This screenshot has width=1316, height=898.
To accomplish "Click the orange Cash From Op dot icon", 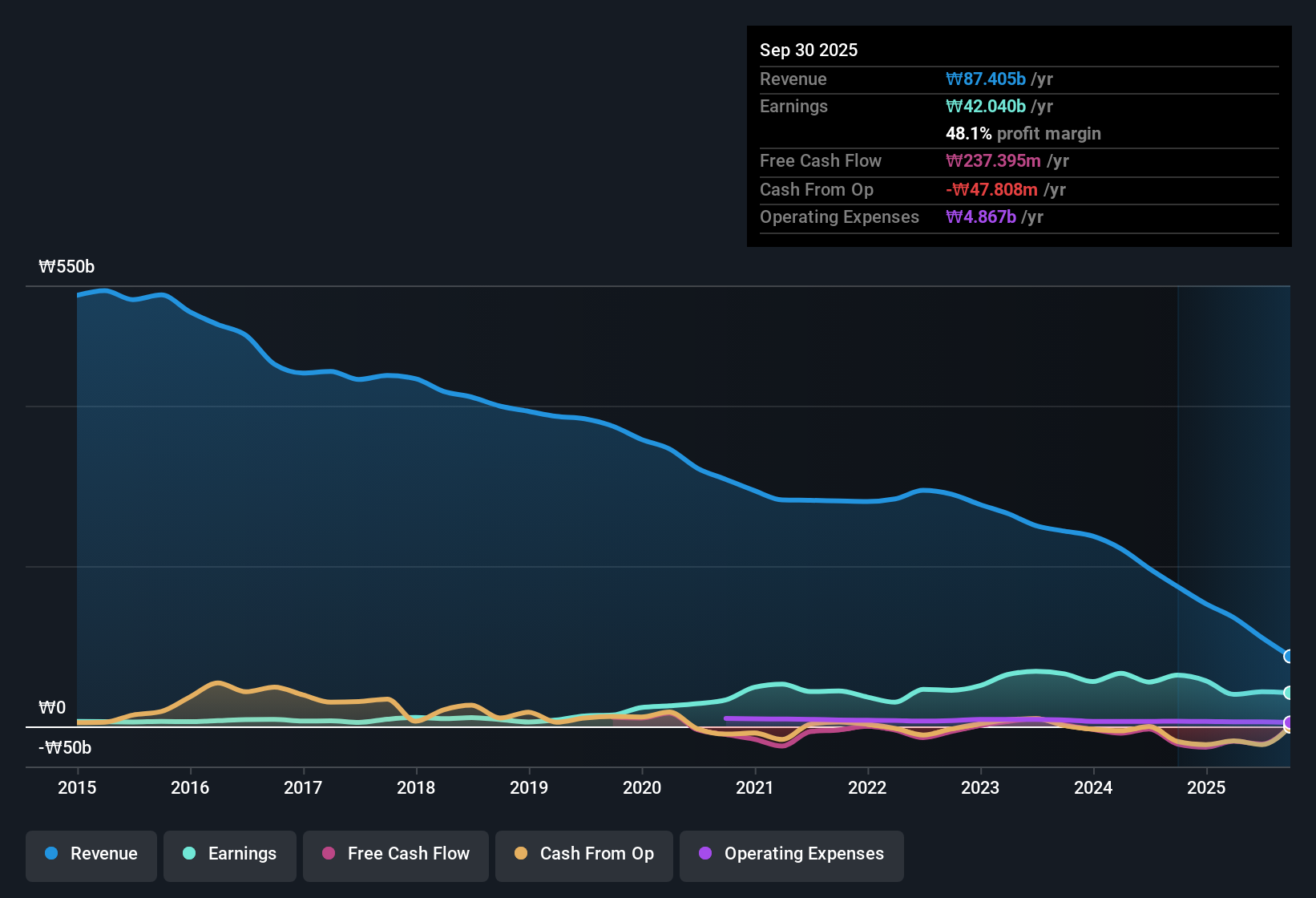I will (x=521, y=854).
